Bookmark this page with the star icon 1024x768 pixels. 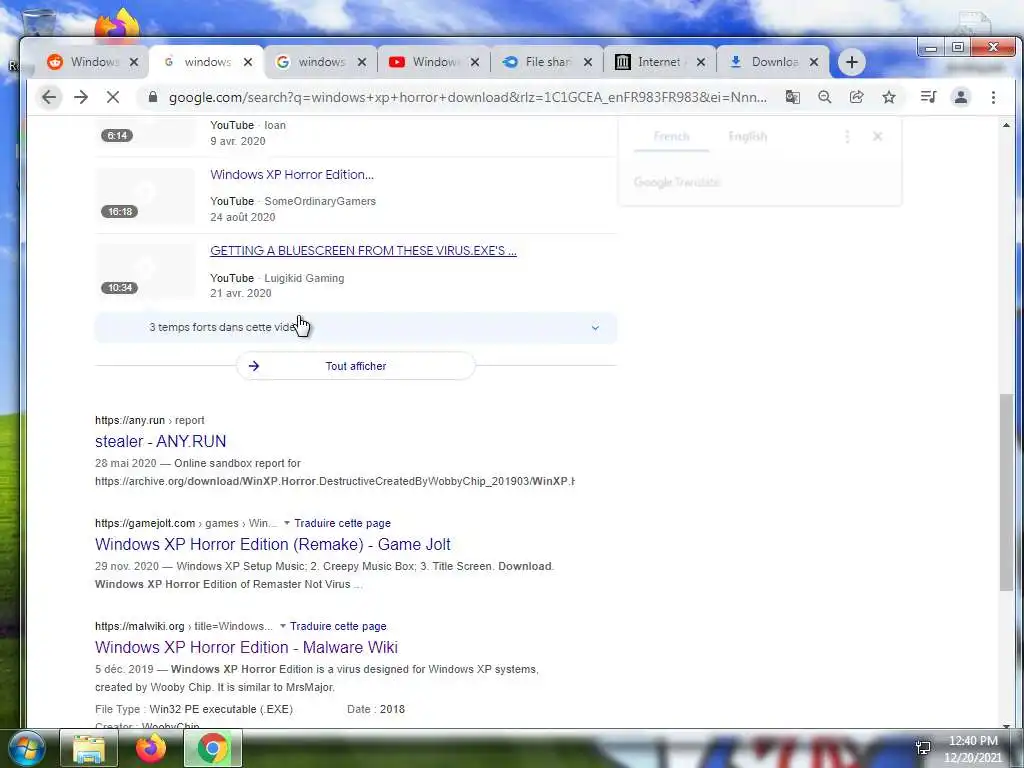(889, 97)
